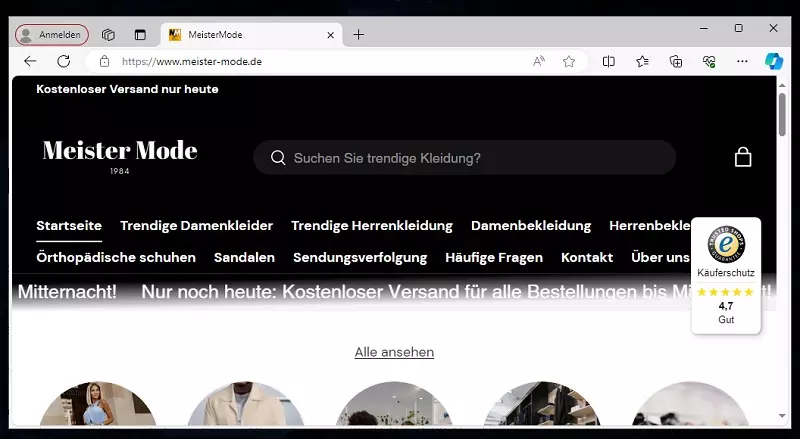The image size is (800, 439).
Task: Launch the Copilot sidebar icon
Action: click(x=773, y=62)
